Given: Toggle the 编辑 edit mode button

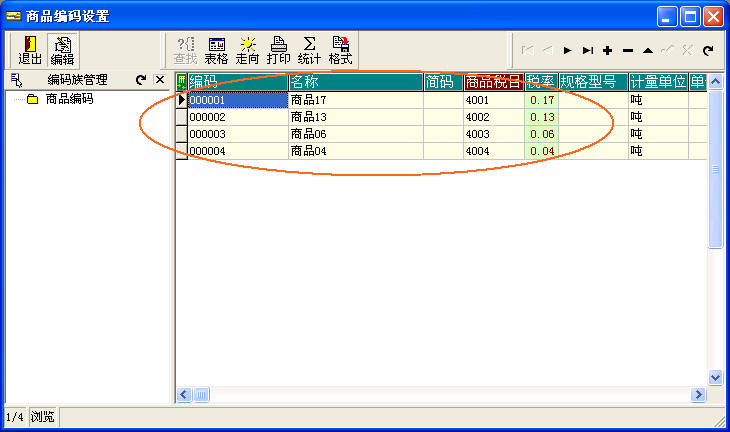Looking at the screenshot, I should tap(62, 50).
